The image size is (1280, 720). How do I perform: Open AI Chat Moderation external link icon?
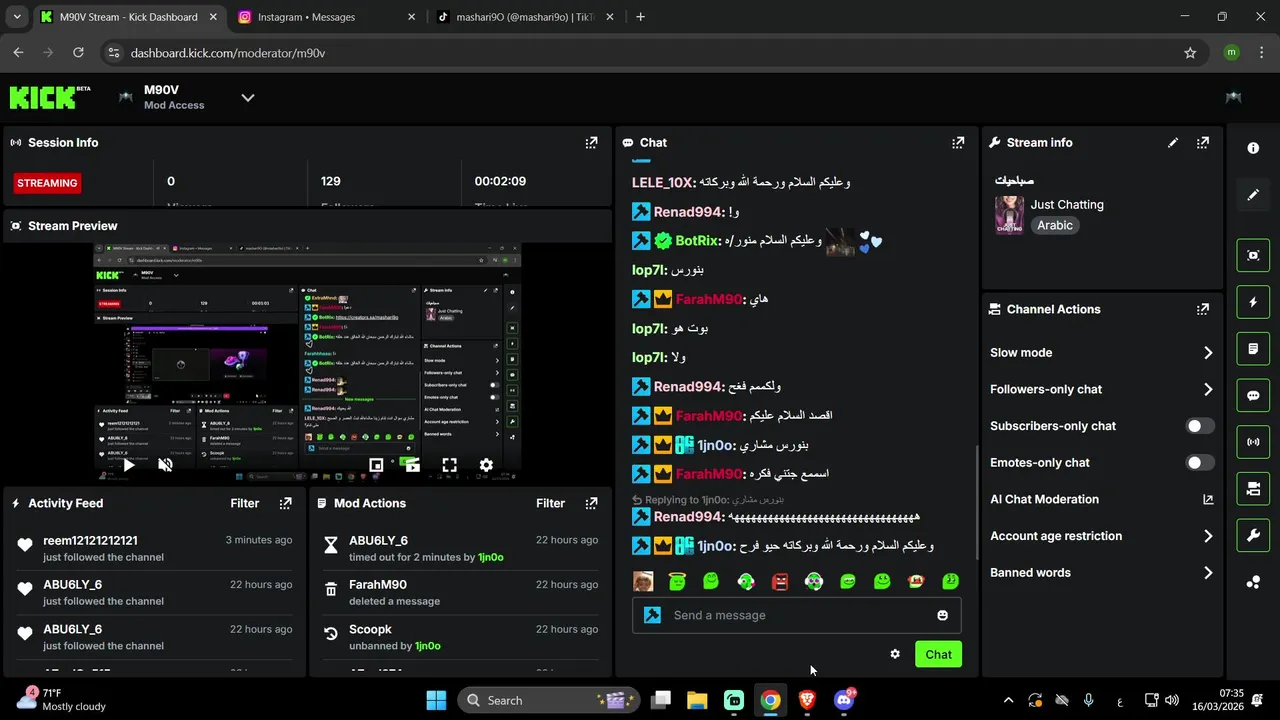click(x=1208, y=499)
